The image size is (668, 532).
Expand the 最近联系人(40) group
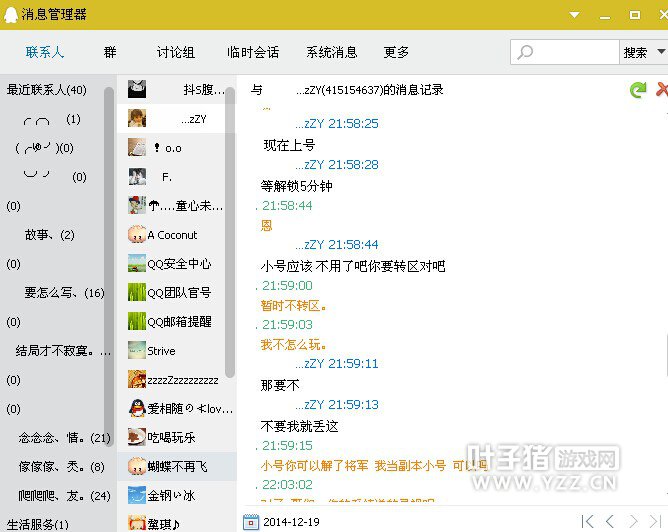pyautogui.click(x=47, y=90)
